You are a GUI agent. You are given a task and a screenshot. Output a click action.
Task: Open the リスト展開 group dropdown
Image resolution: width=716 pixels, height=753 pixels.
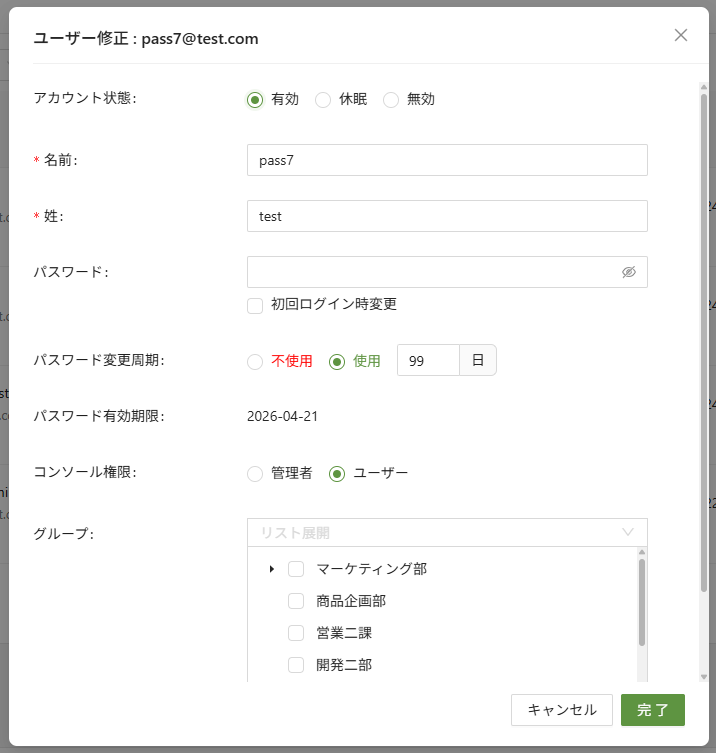(x=446, y=532)
